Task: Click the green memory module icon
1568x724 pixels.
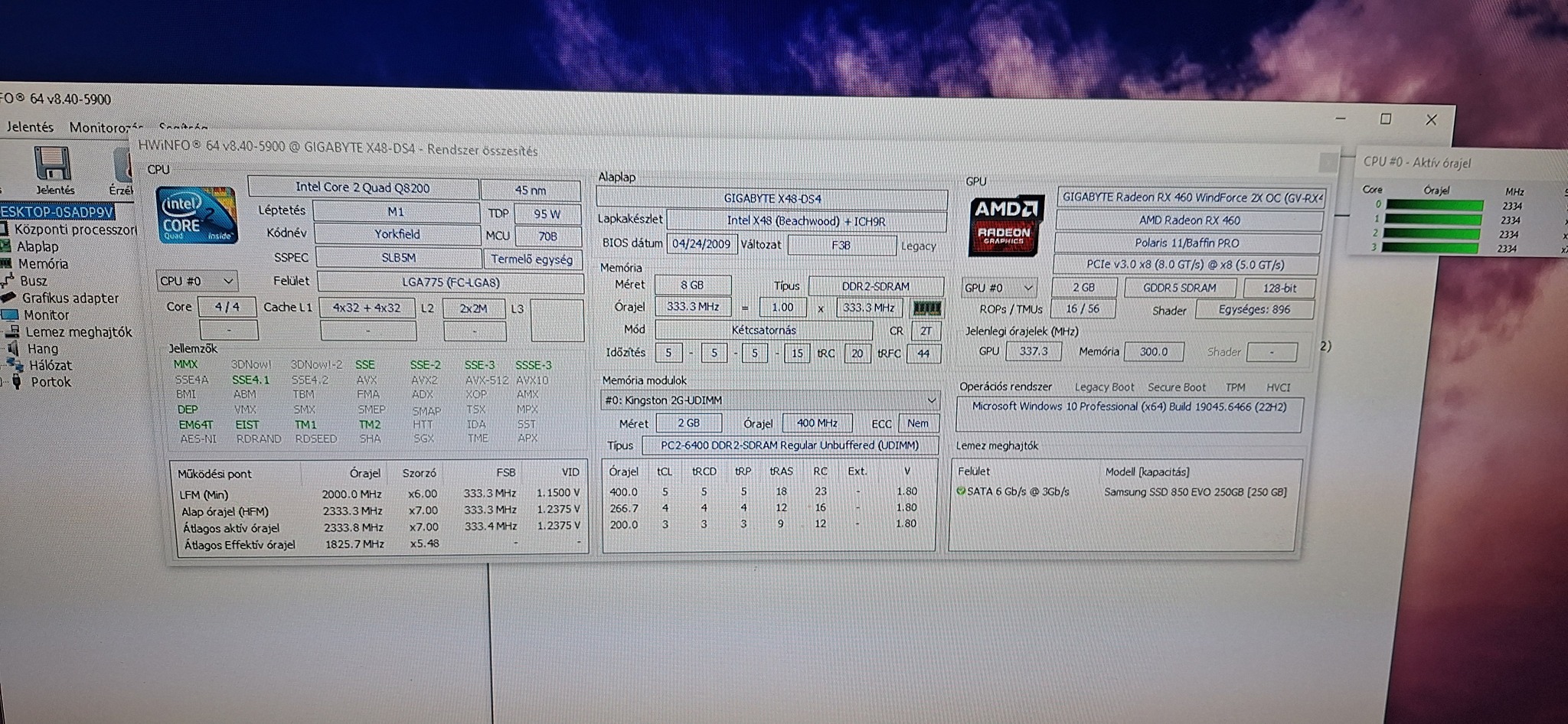Action: click(926, 308)
